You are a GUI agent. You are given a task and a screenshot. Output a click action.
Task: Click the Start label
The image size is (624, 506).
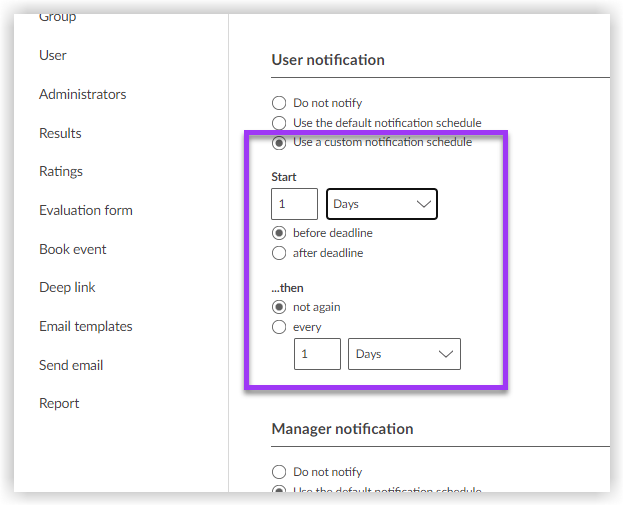tap(284, 177)
